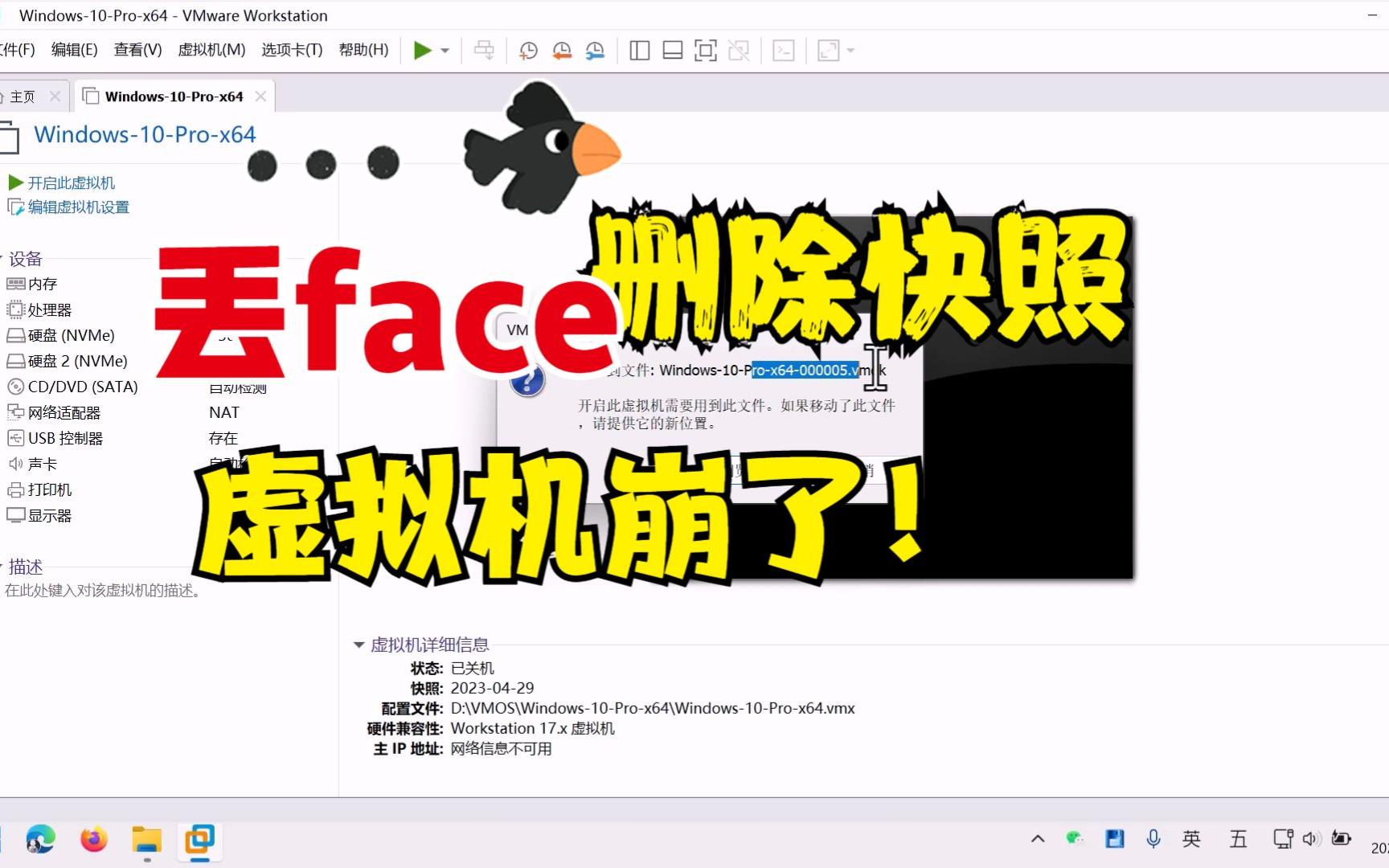Click Send Ctrl+Alt+Del toolbar icon
Screen dimensions: 1389x868
(484, 51)
